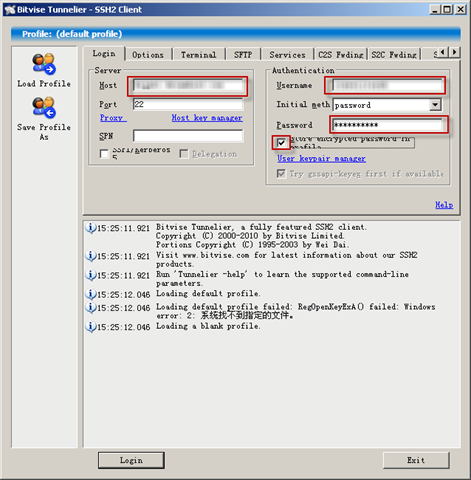Open the Proxy link
Image resolution: width=471 pixels, height=480 pixels.
(x=113, y=118)
